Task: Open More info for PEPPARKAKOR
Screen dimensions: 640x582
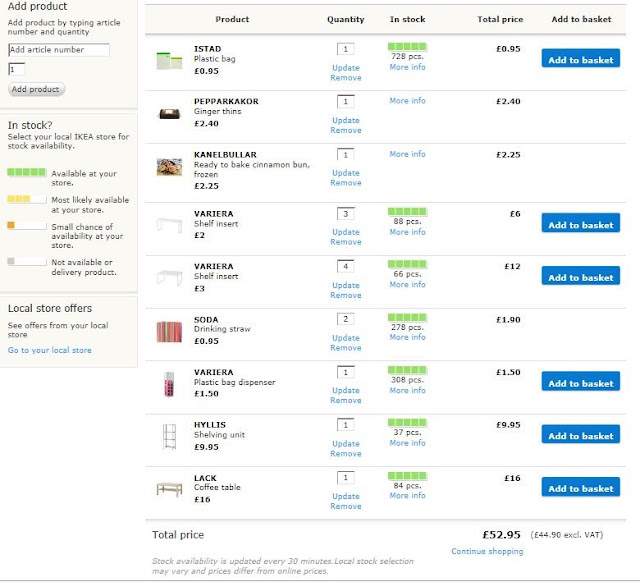Action: 407,100
